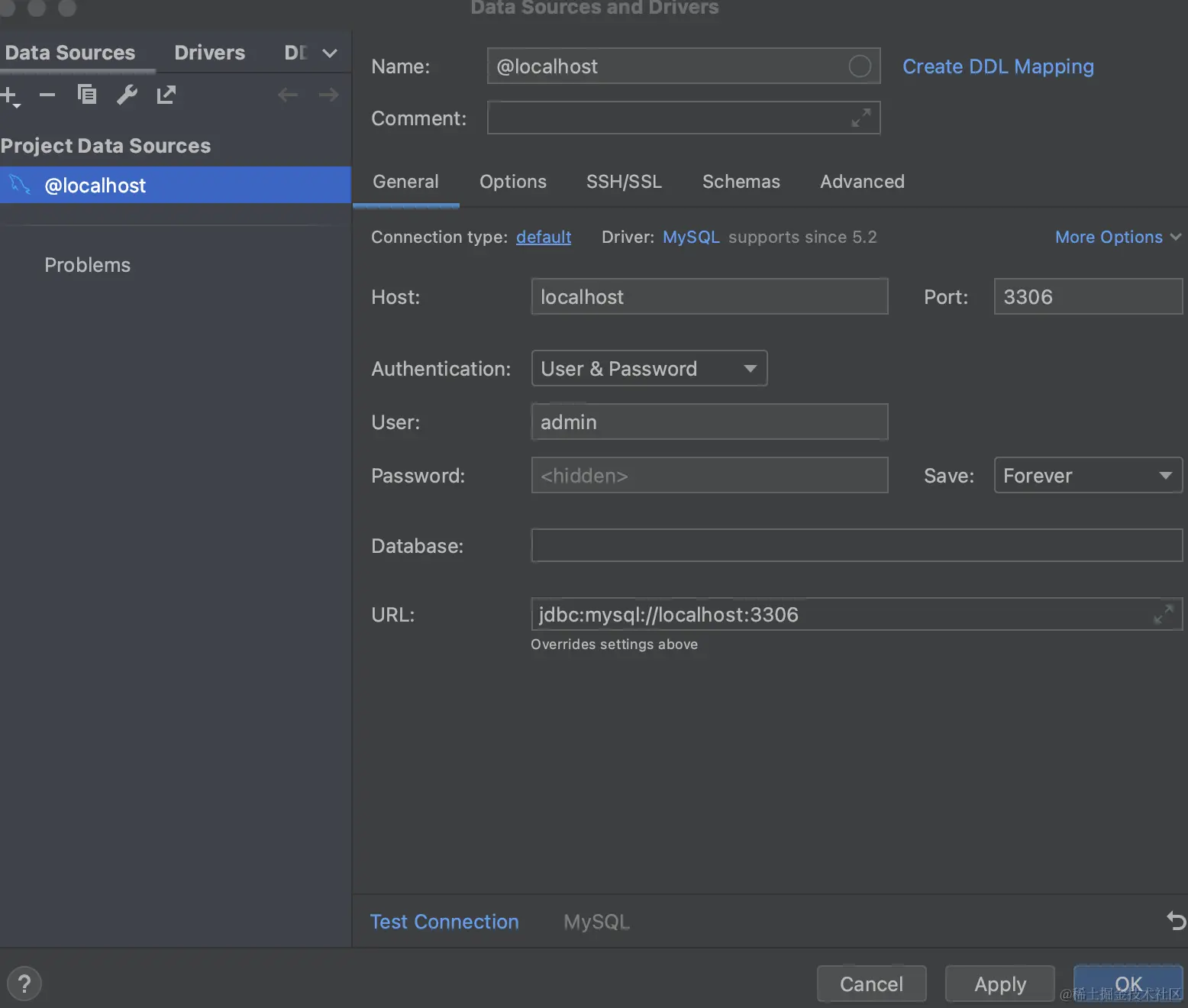
Task: Focus the Database input field
Action: coord(857,545)
